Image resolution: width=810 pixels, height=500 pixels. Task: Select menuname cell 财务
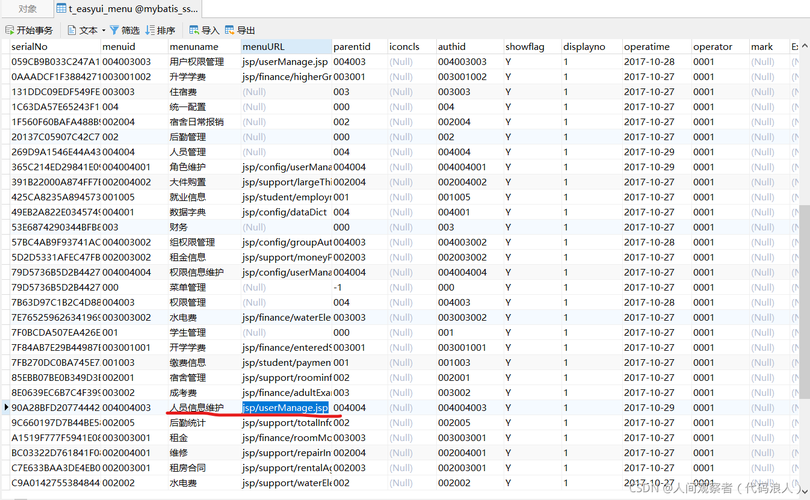(205, 227)
